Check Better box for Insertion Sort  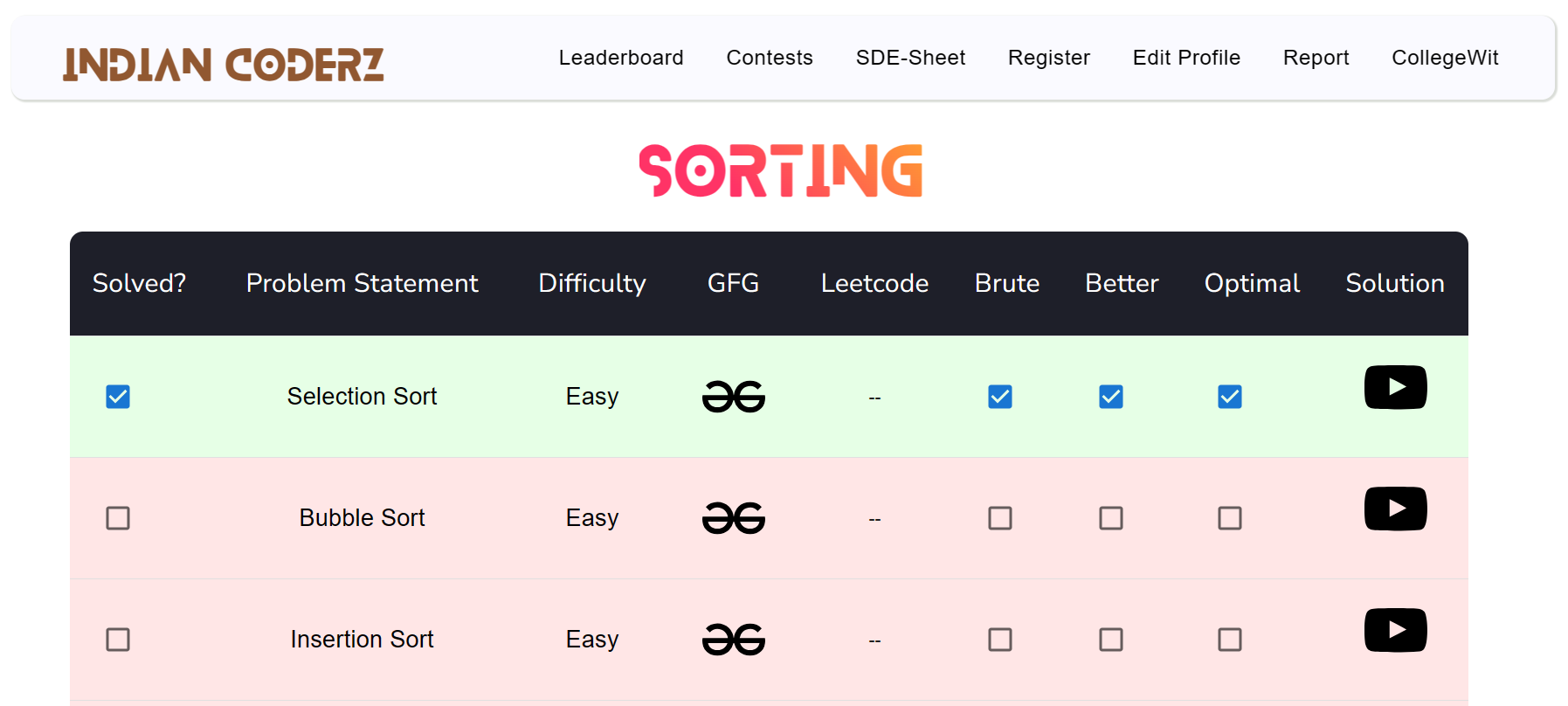point(1111,640)
